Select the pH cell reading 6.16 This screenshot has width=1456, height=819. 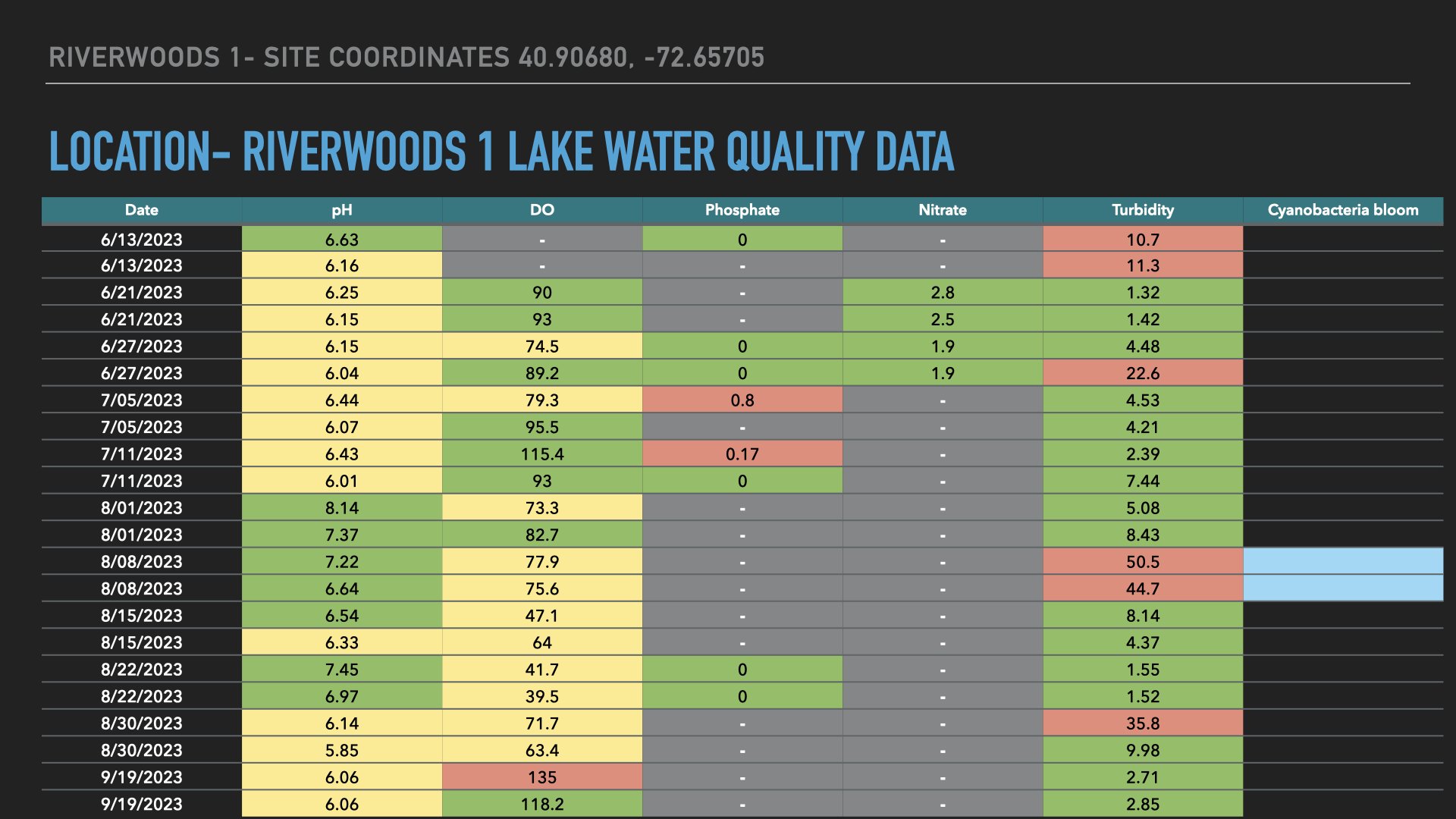click(x=342, y=265)
